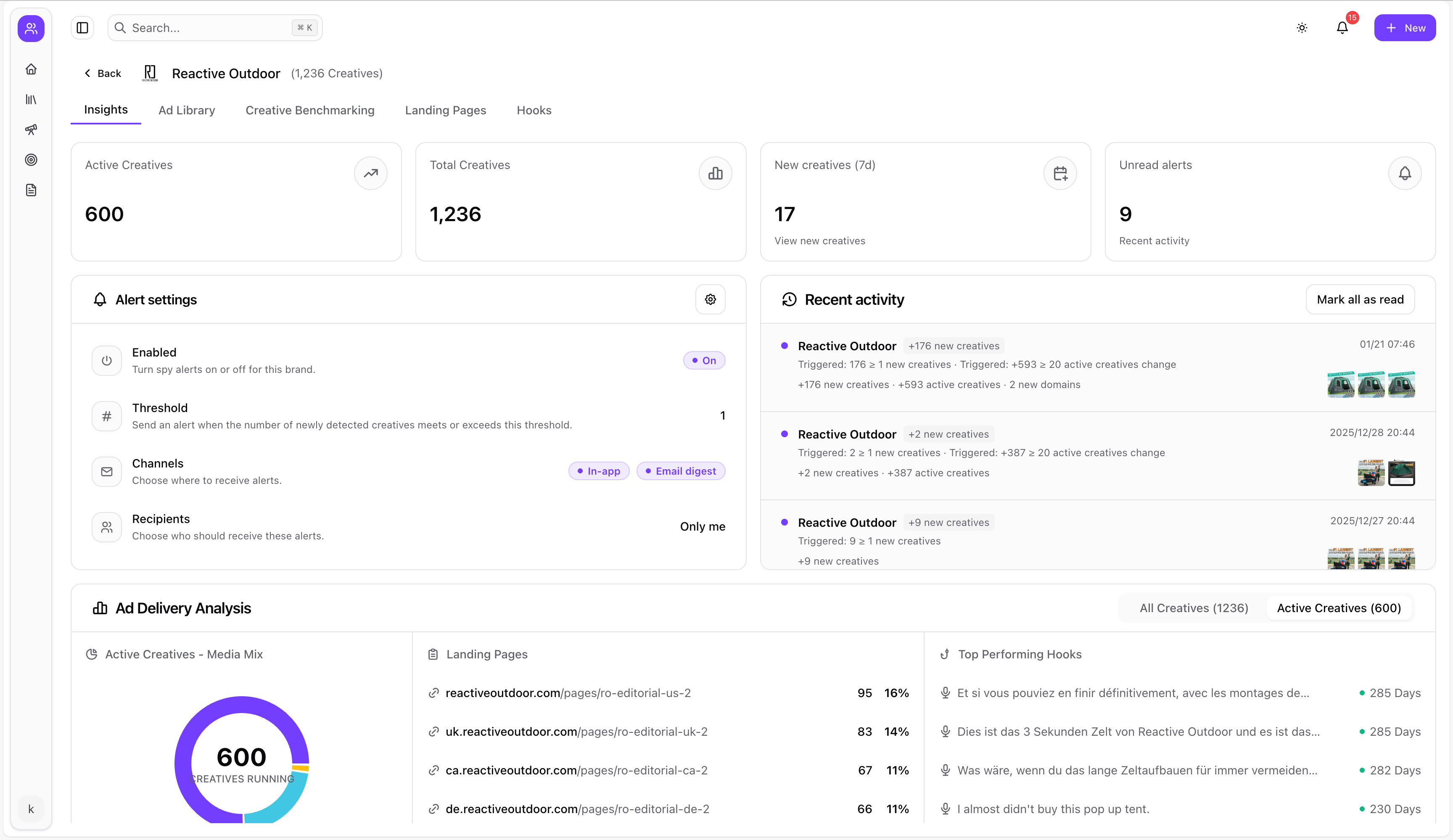Select Active Creatives (600) segment
1453x840 pixels.
pos(1338,608)
